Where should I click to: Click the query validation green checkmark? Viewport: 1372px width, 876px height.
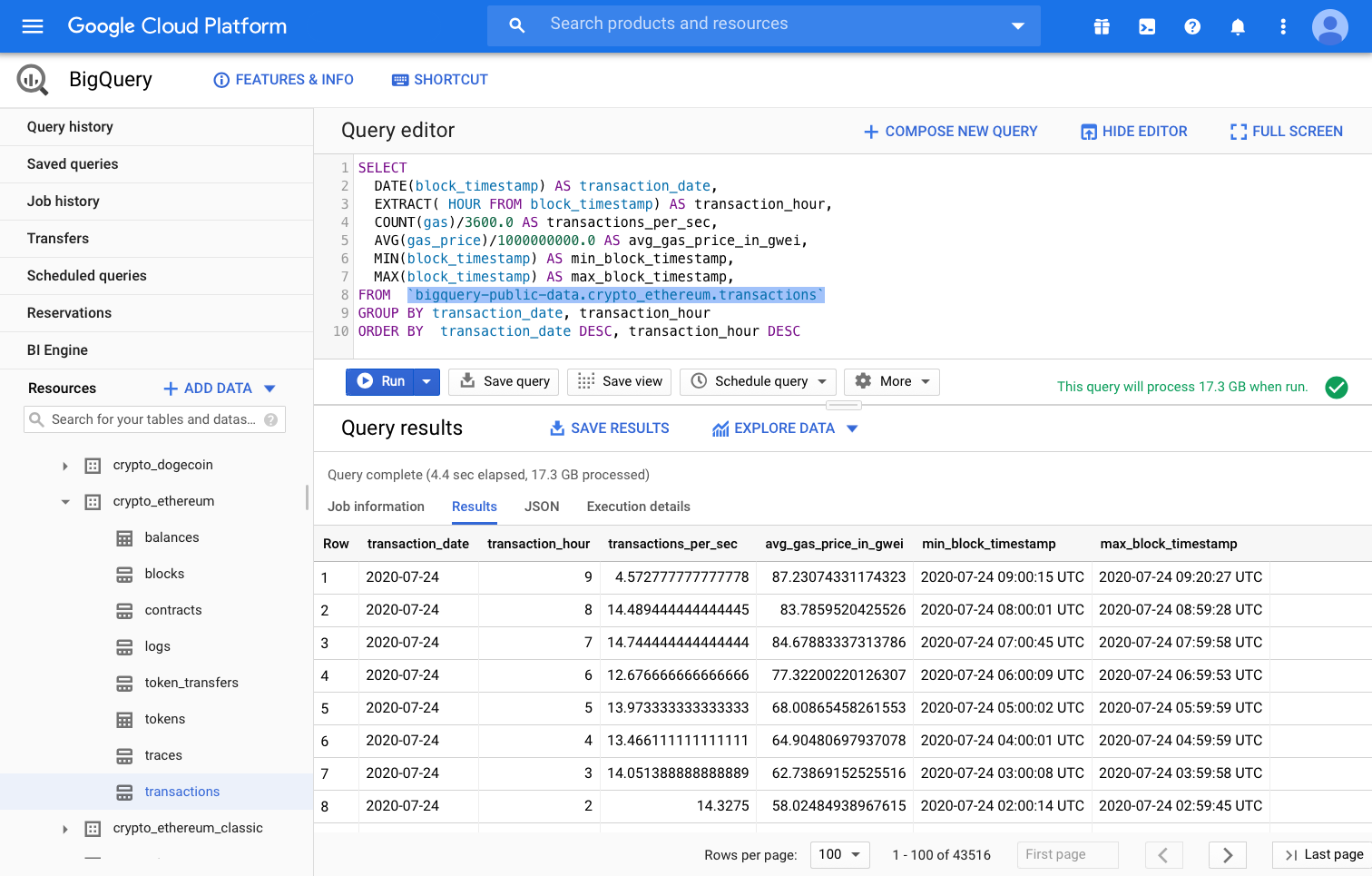[1337, 388]
